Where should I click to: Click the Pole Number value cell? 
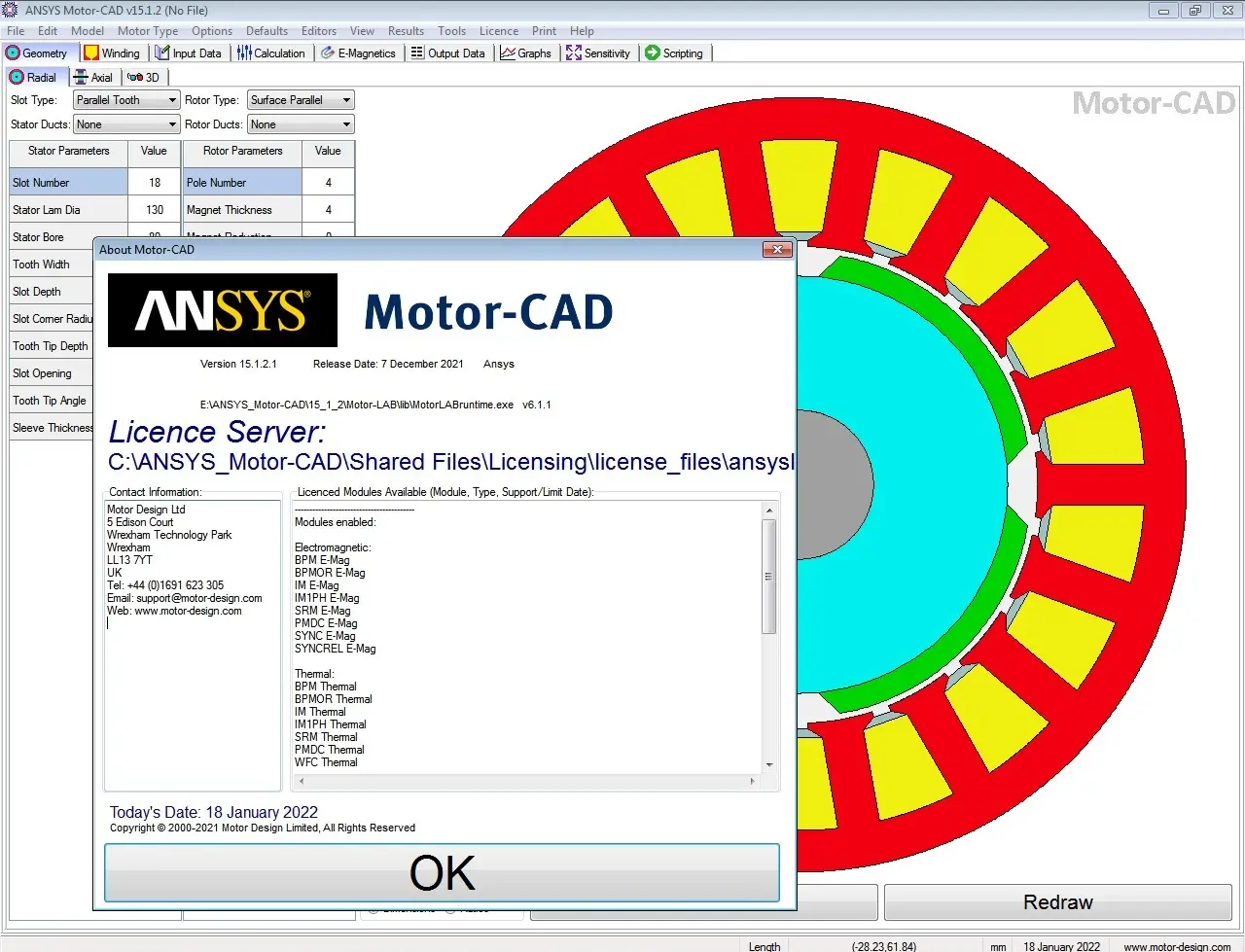point(328,183)
